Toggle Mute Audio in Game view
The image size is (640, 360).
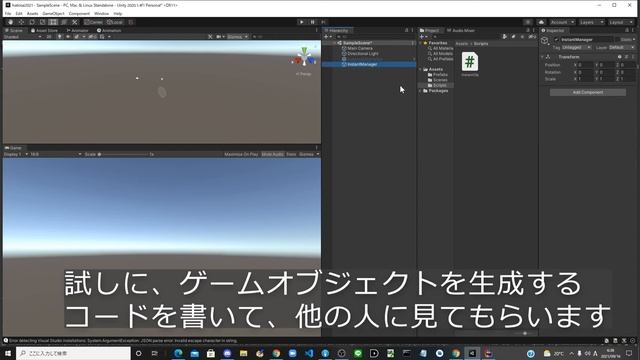tap(273, 154)
